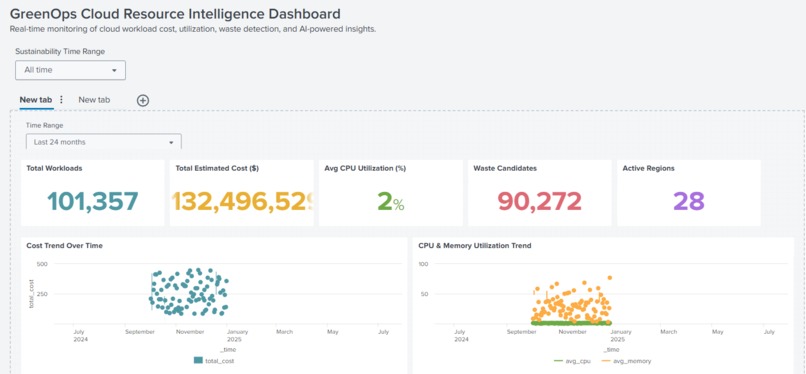Viewport: 806px width, 374px height.
Task: Click the 500 tick on the cost chart
Action: coord(42,264)
